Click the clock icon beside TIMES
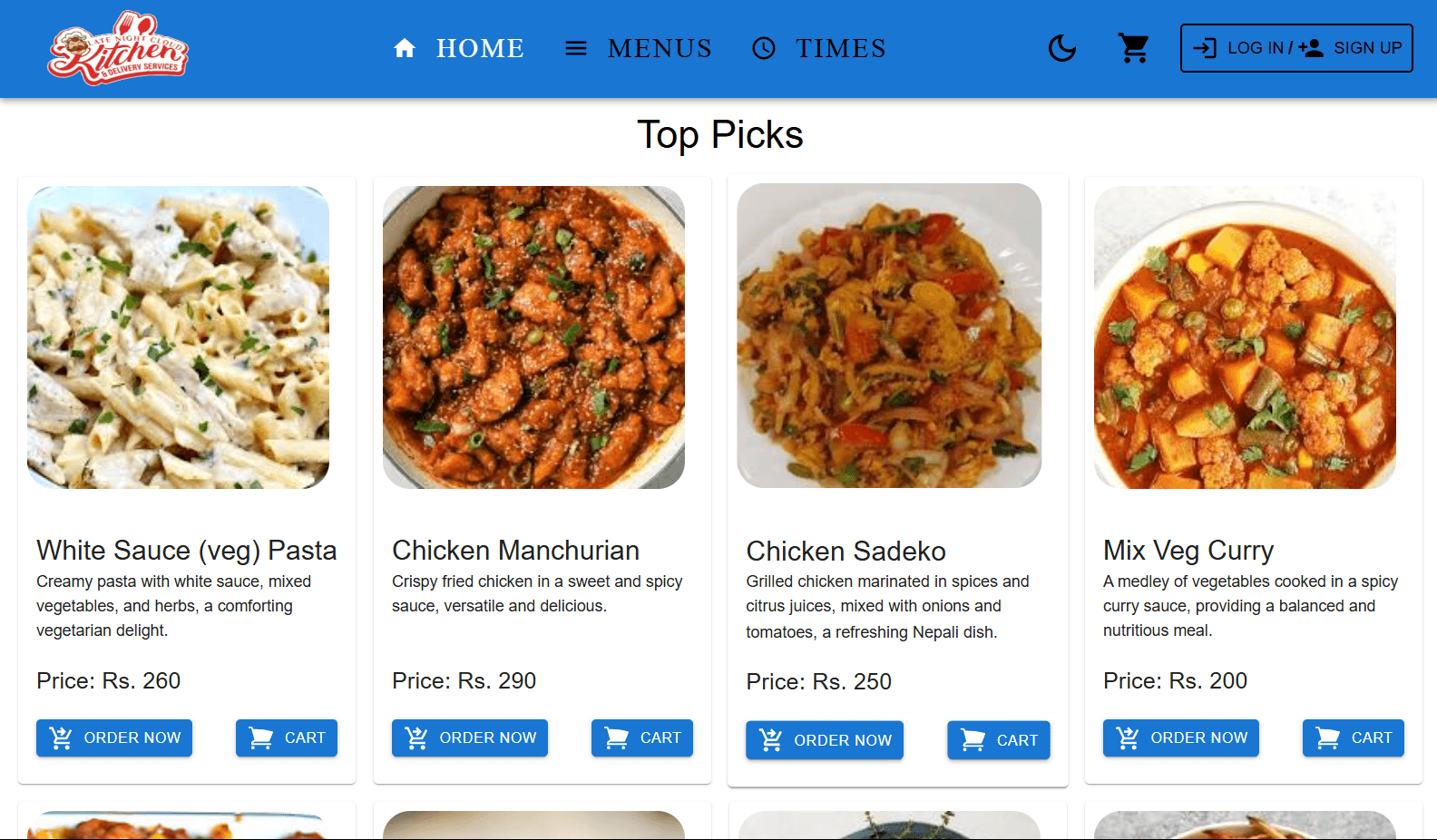1437x840 pixels. (764, 48)
